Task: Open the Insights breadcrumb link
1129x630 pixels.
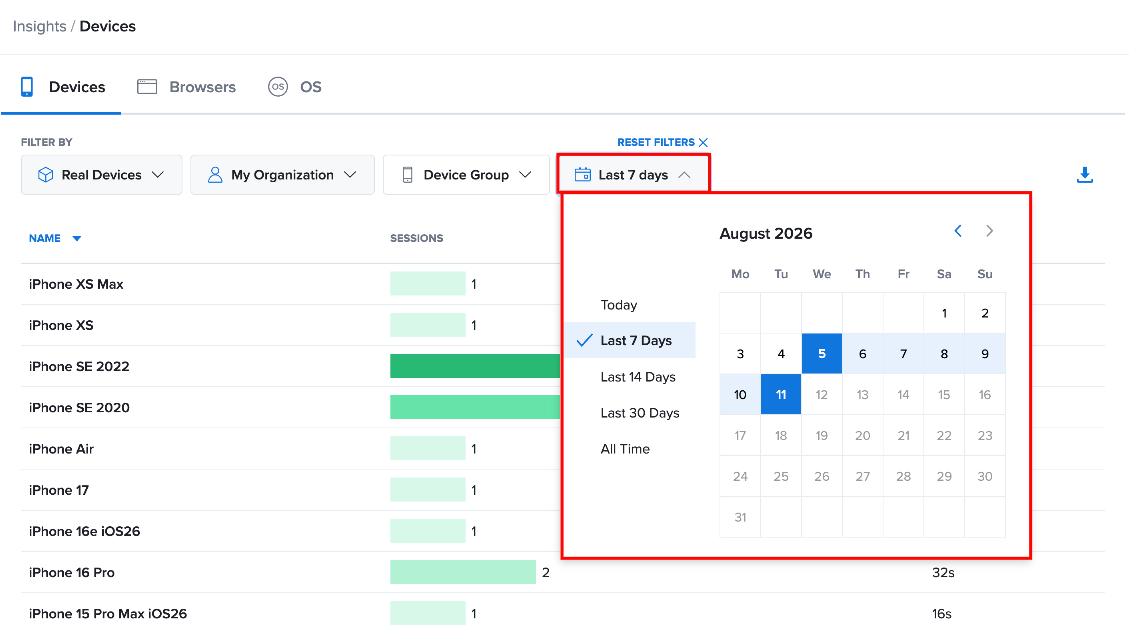Action: point(40,27)
